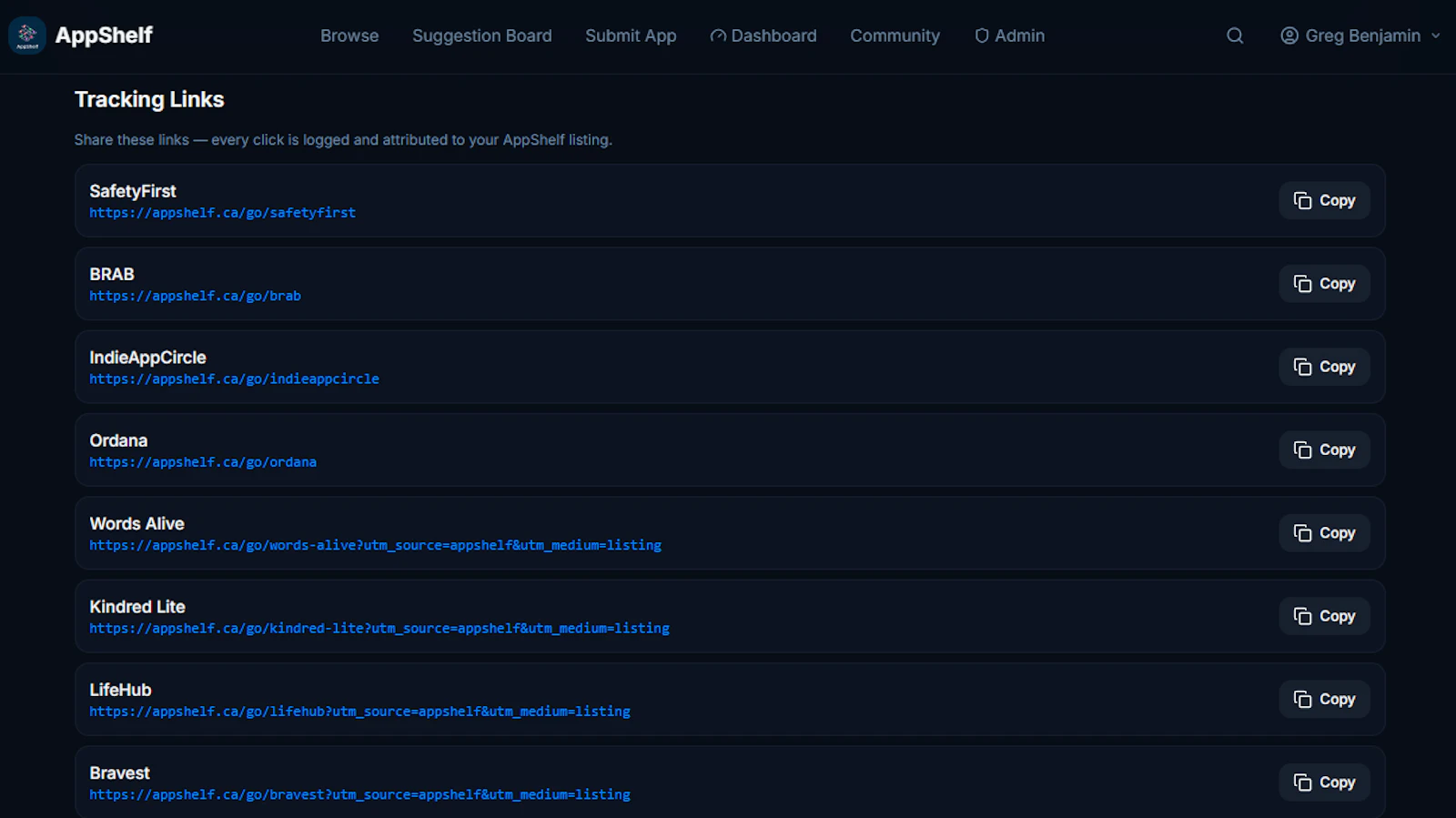
Task: Copy the SafeyFirst tracking link
Action: click(x=1324, y=200)
